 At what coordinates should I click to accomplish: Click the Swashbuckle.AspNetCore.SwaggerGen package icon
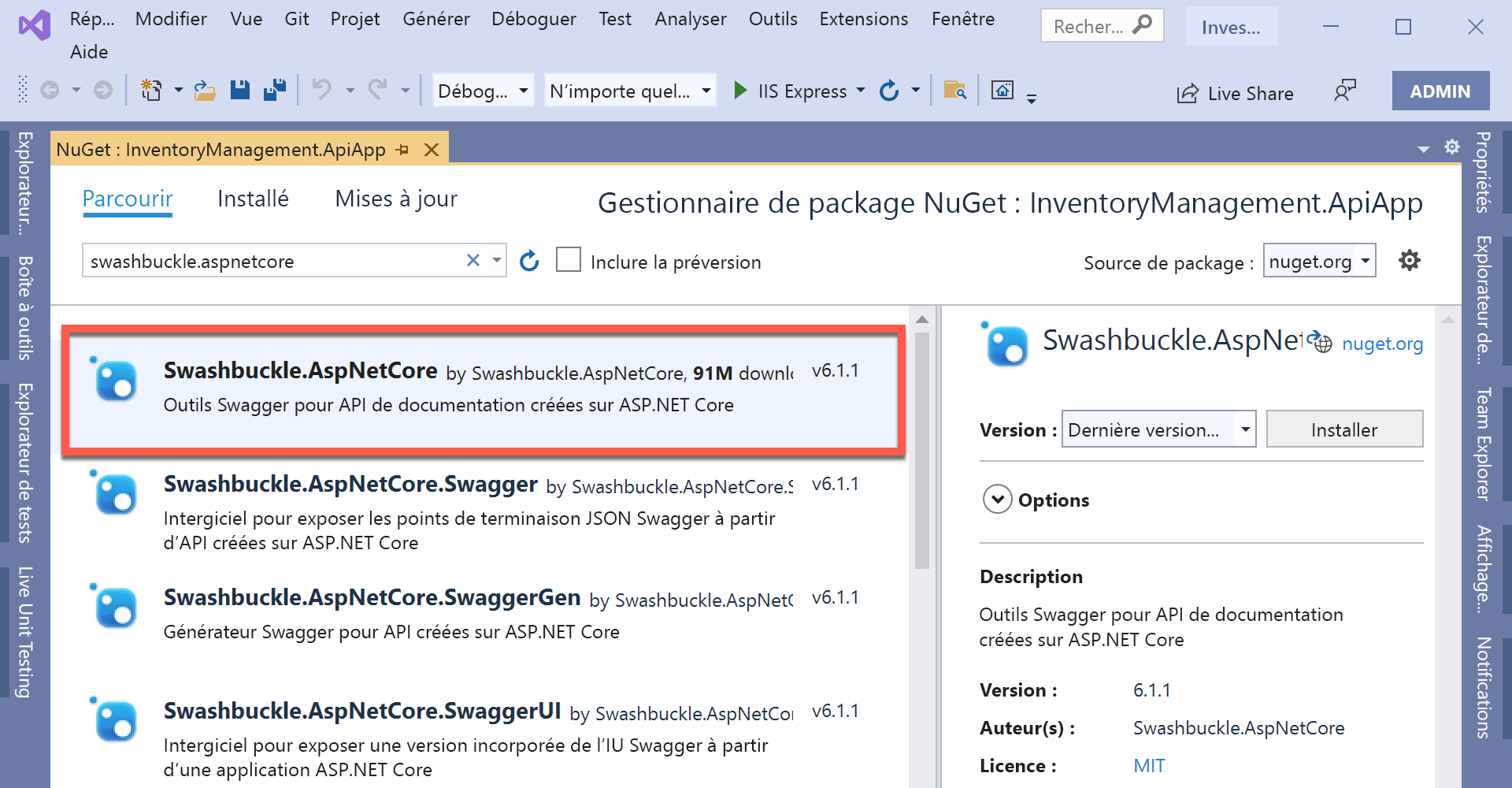coord(114,606)
